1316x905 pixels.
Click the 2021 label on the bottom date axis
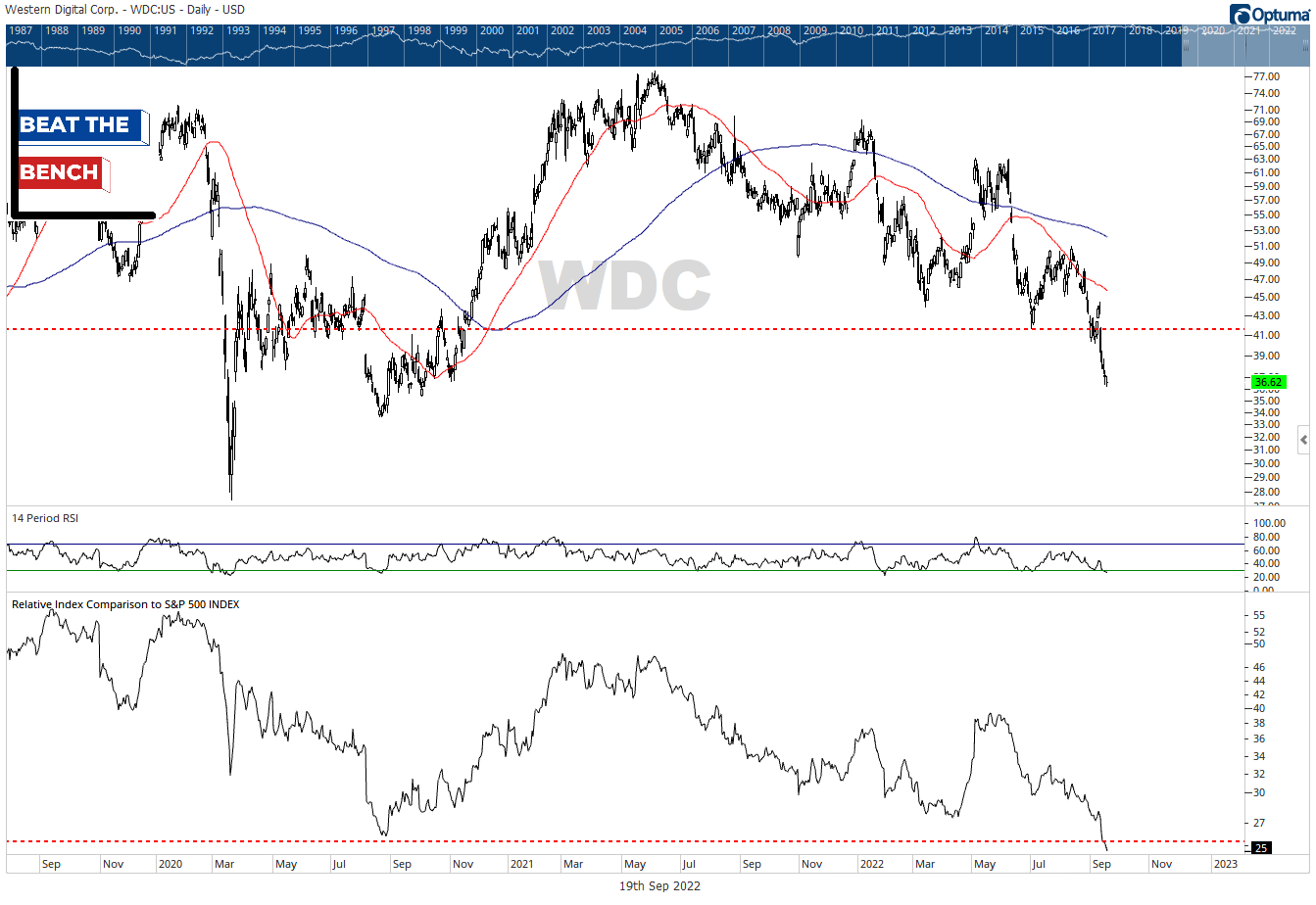[x=522, y=864]
